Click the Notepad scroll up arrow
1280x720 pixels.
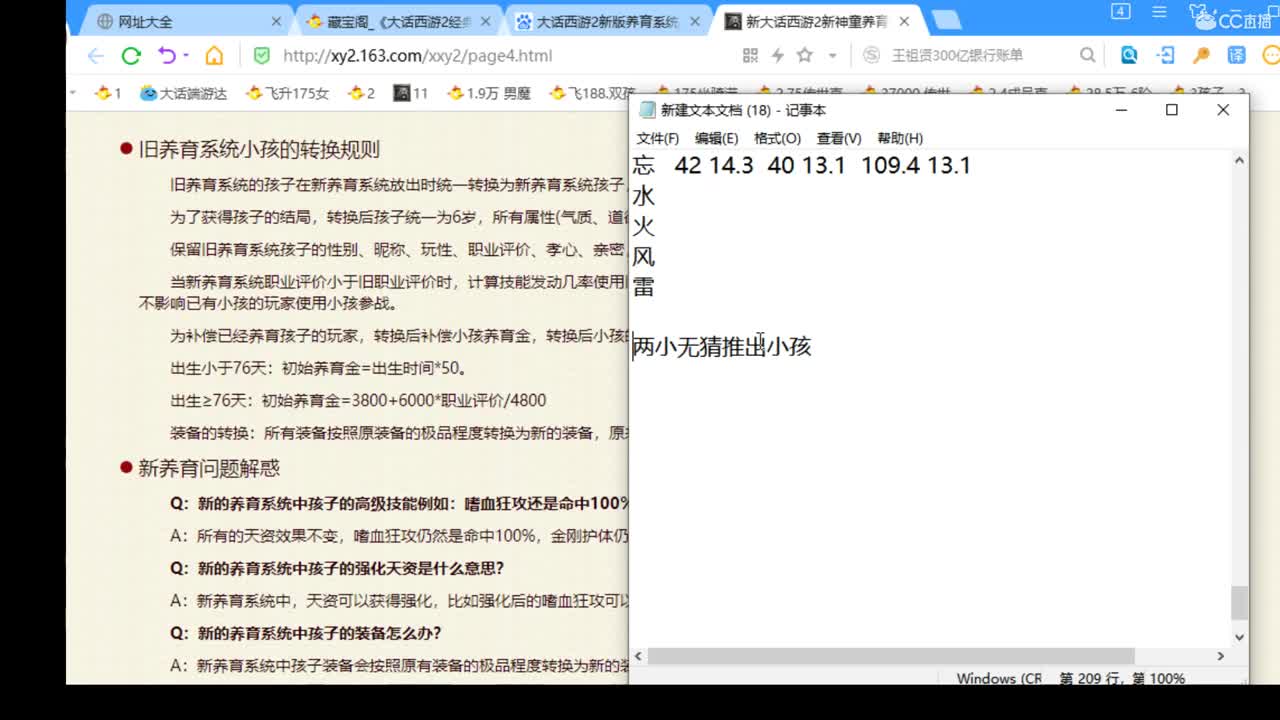1239,160
